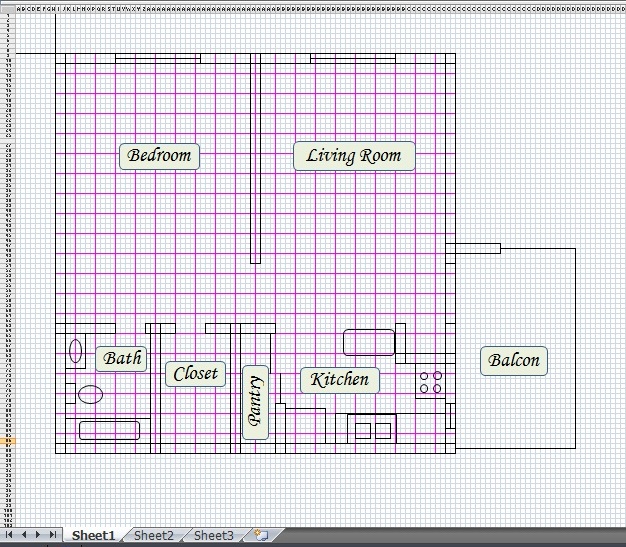This screenshot has height=547, width=626.
Task: Select the Living Room label box
Action: click(x=354, y=156)
